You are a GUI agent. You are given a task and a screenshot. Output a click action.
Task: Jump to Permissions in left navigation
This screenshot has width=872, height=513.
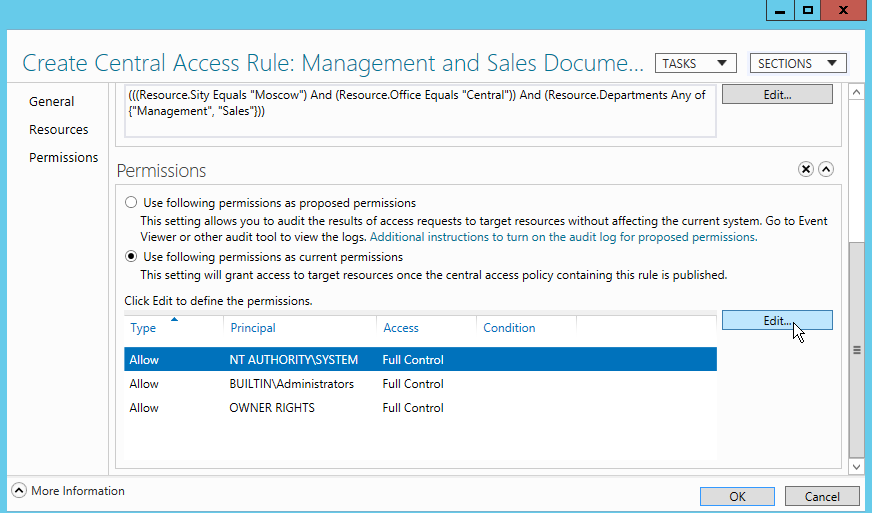[63, 157]
